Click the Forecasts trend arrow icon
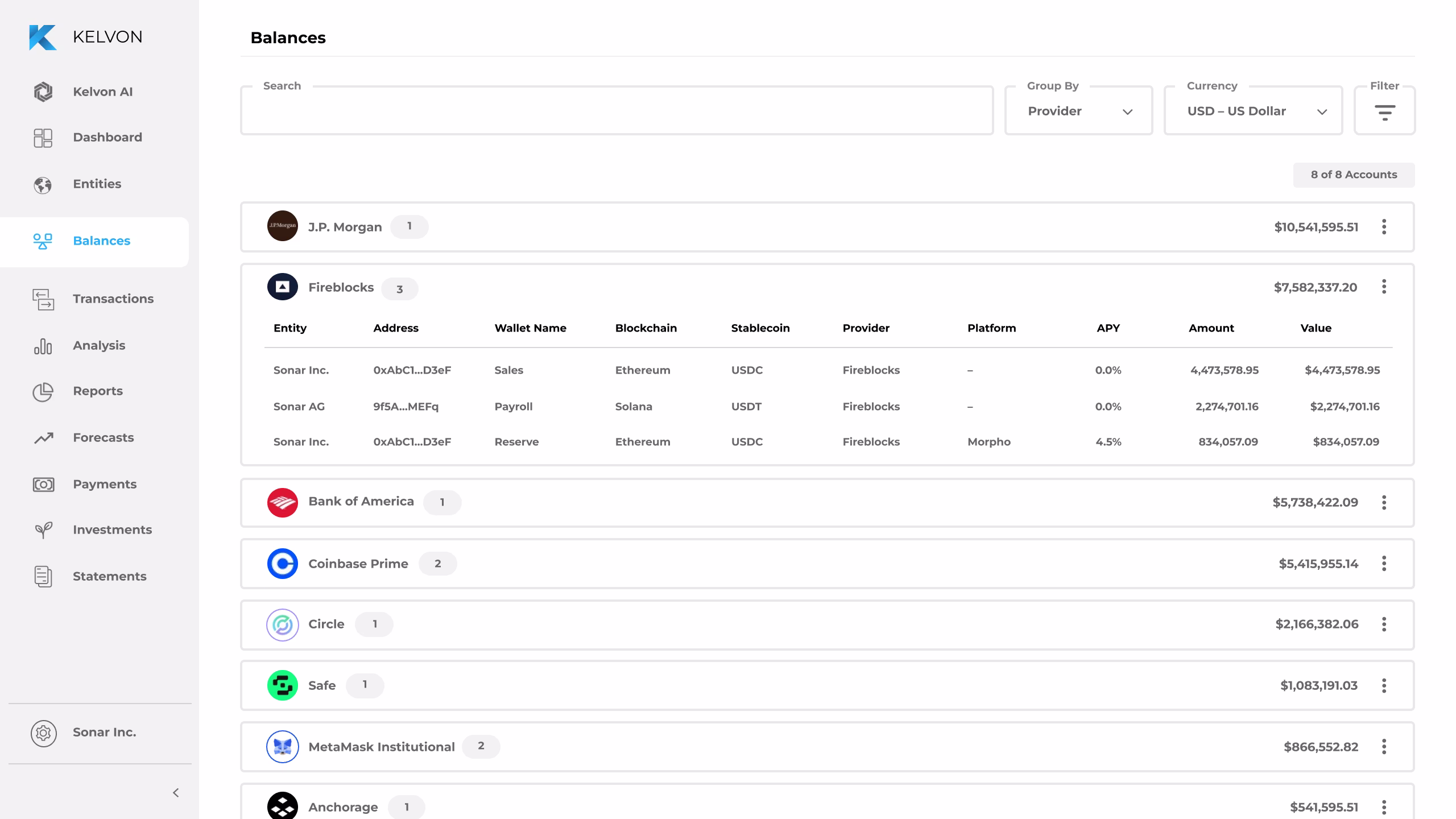The image size is (1456, 819). [x=43, y=438]
